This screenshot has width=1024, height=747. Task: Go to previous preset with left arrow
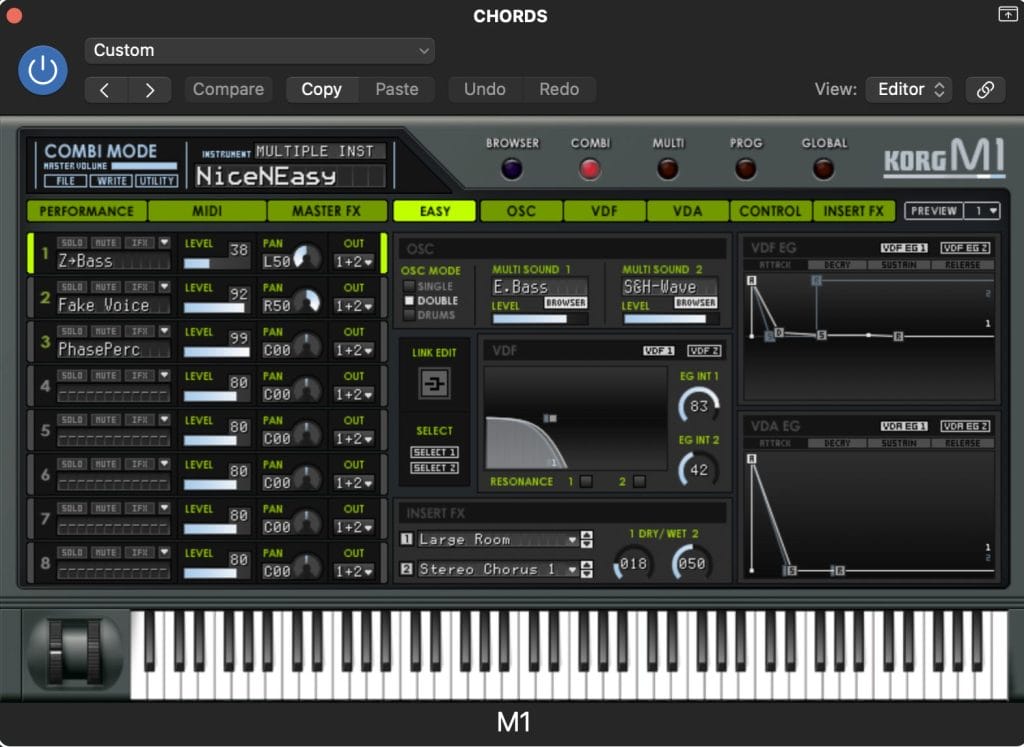click(x=105, y=89)
